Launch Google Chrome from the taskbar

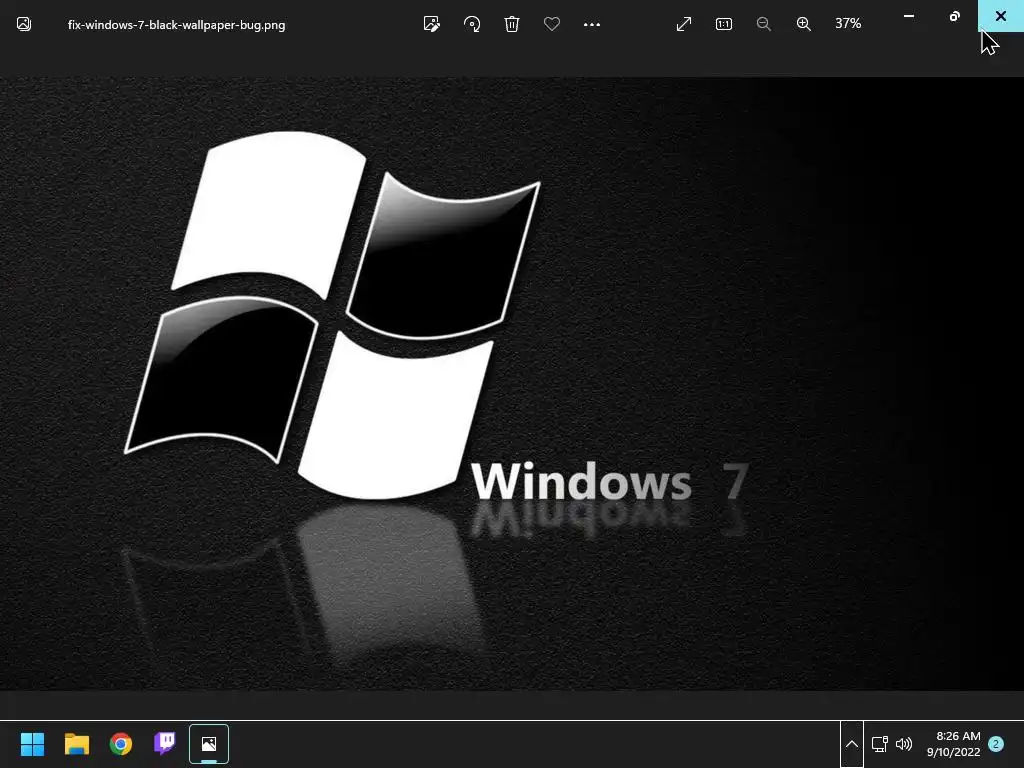[121, 744]
